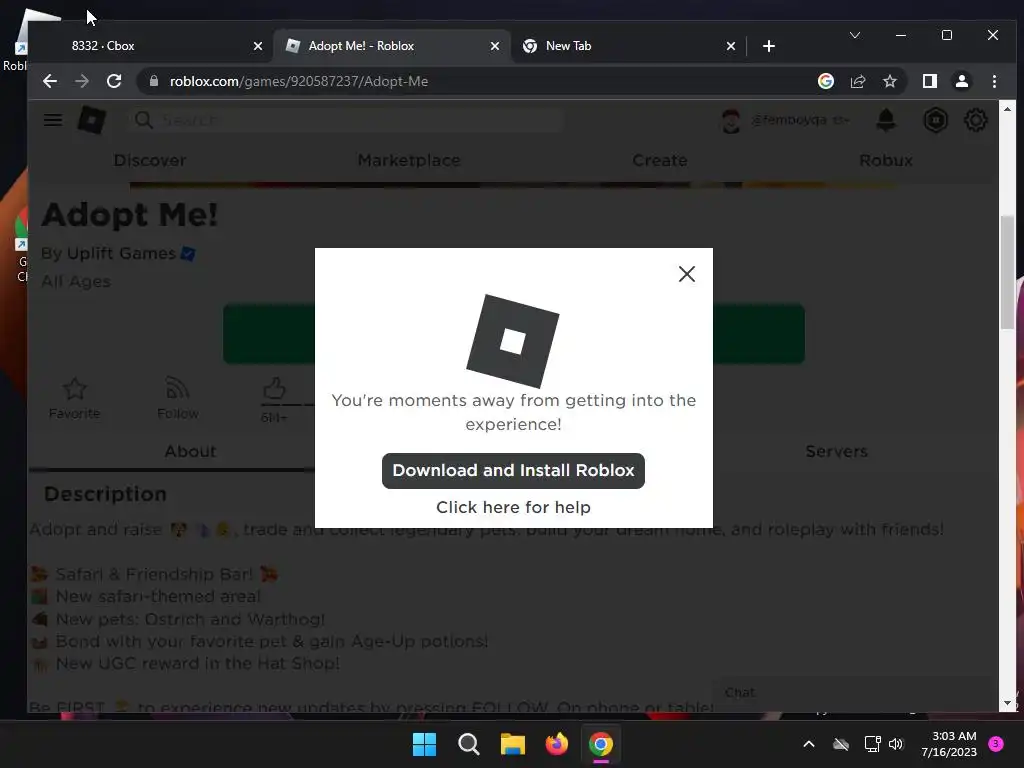Open Roblox hamburger navigation menu

[53, 120]
